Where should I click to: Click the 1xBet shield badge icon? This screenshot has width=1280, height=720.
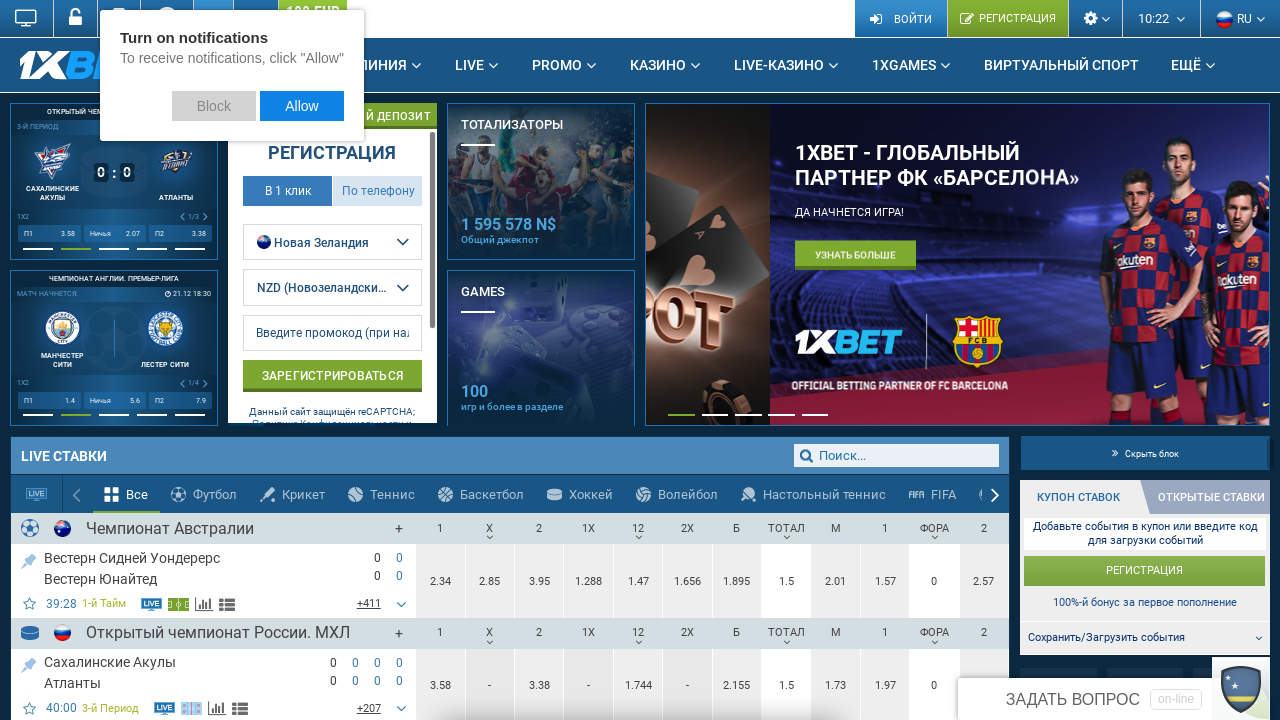point(1241,689)
